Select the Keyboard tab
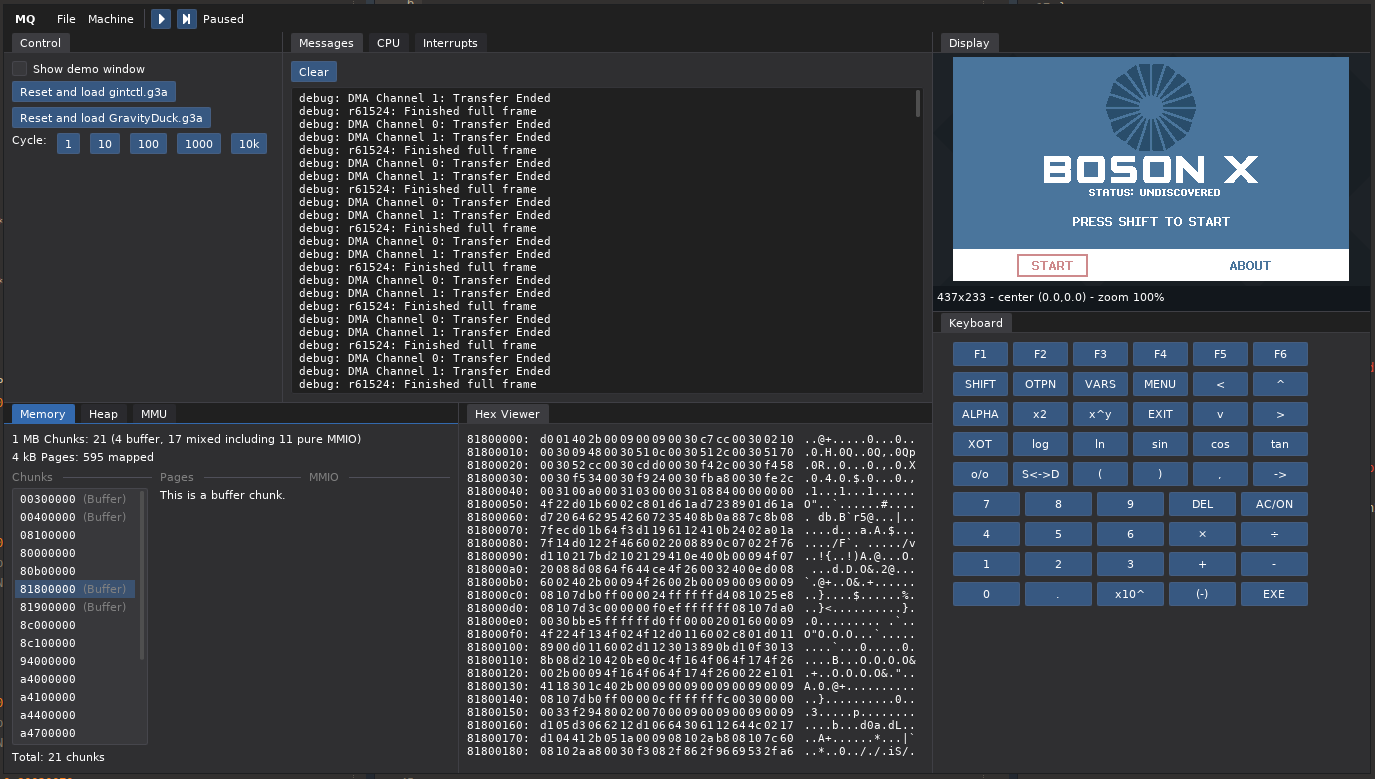The image size is (1375, 779). point(976,323)
